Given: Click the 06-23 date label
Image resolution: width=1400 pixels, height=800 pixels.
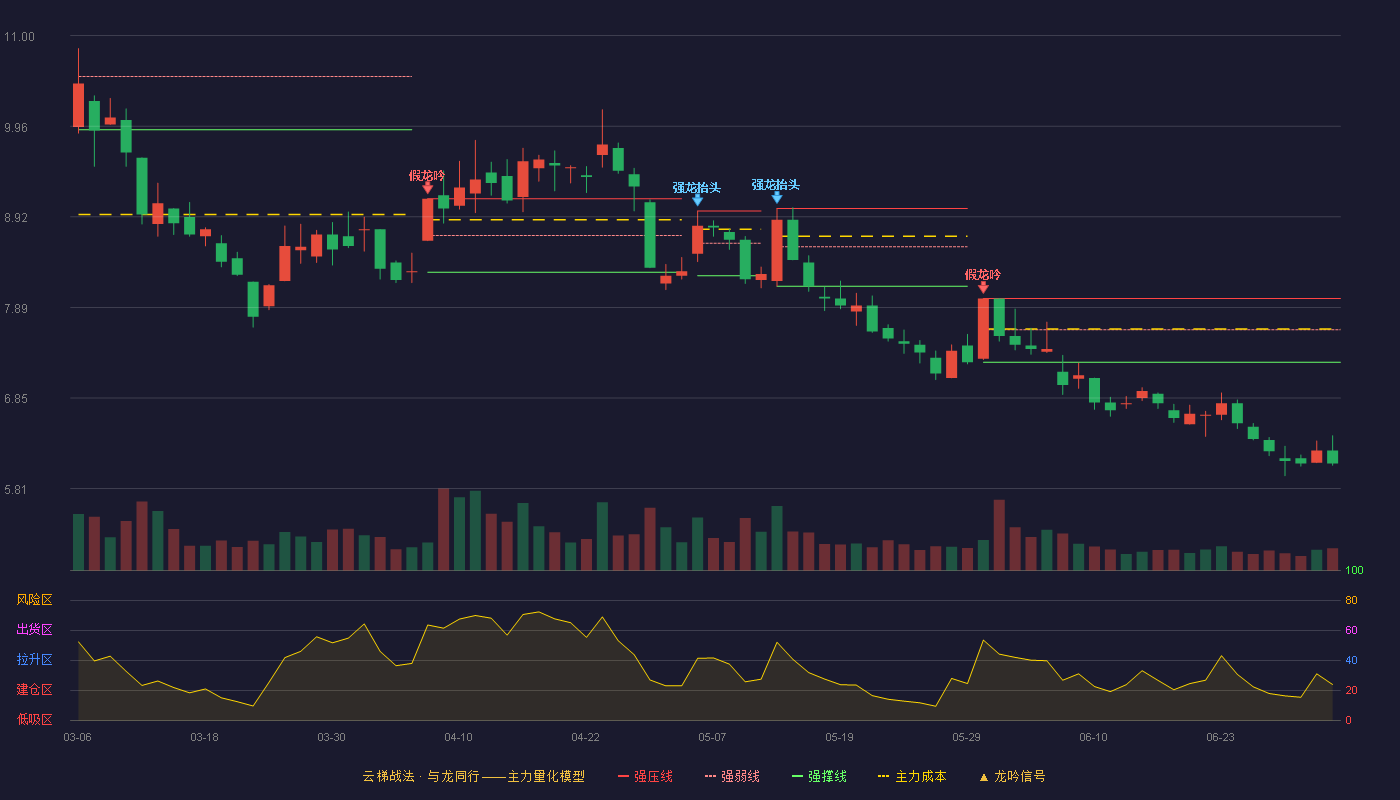Looking at the screenshot, I should coord(1220,737).
